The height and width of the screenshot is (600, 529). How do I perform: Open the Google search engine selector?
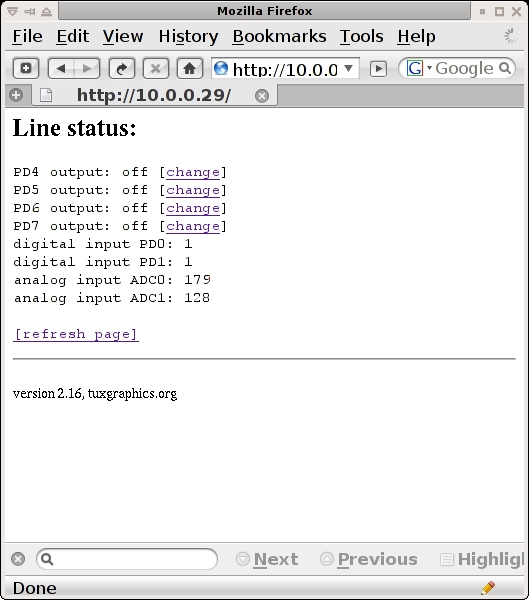(x=419, y=68)
